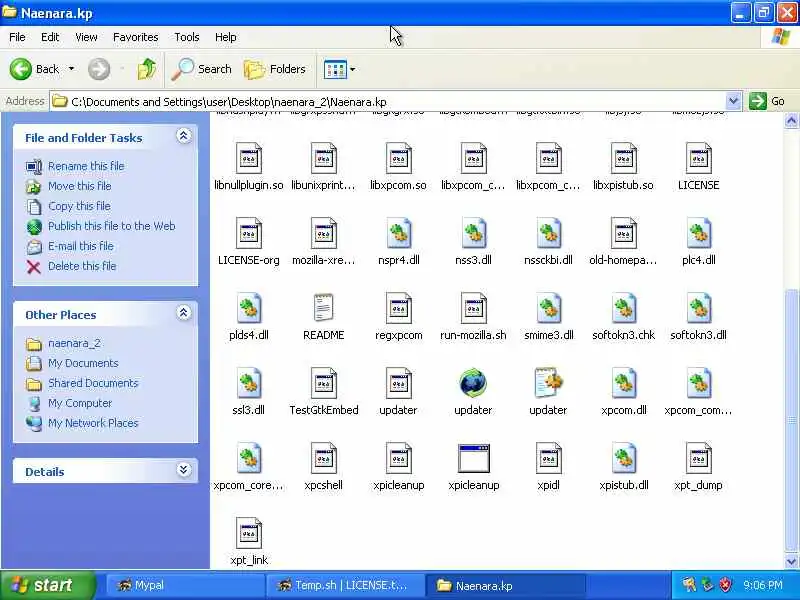The image size is (800, 600).
Task: Open the Back history dropdown arrow
Action: click(x=71, y=69)
